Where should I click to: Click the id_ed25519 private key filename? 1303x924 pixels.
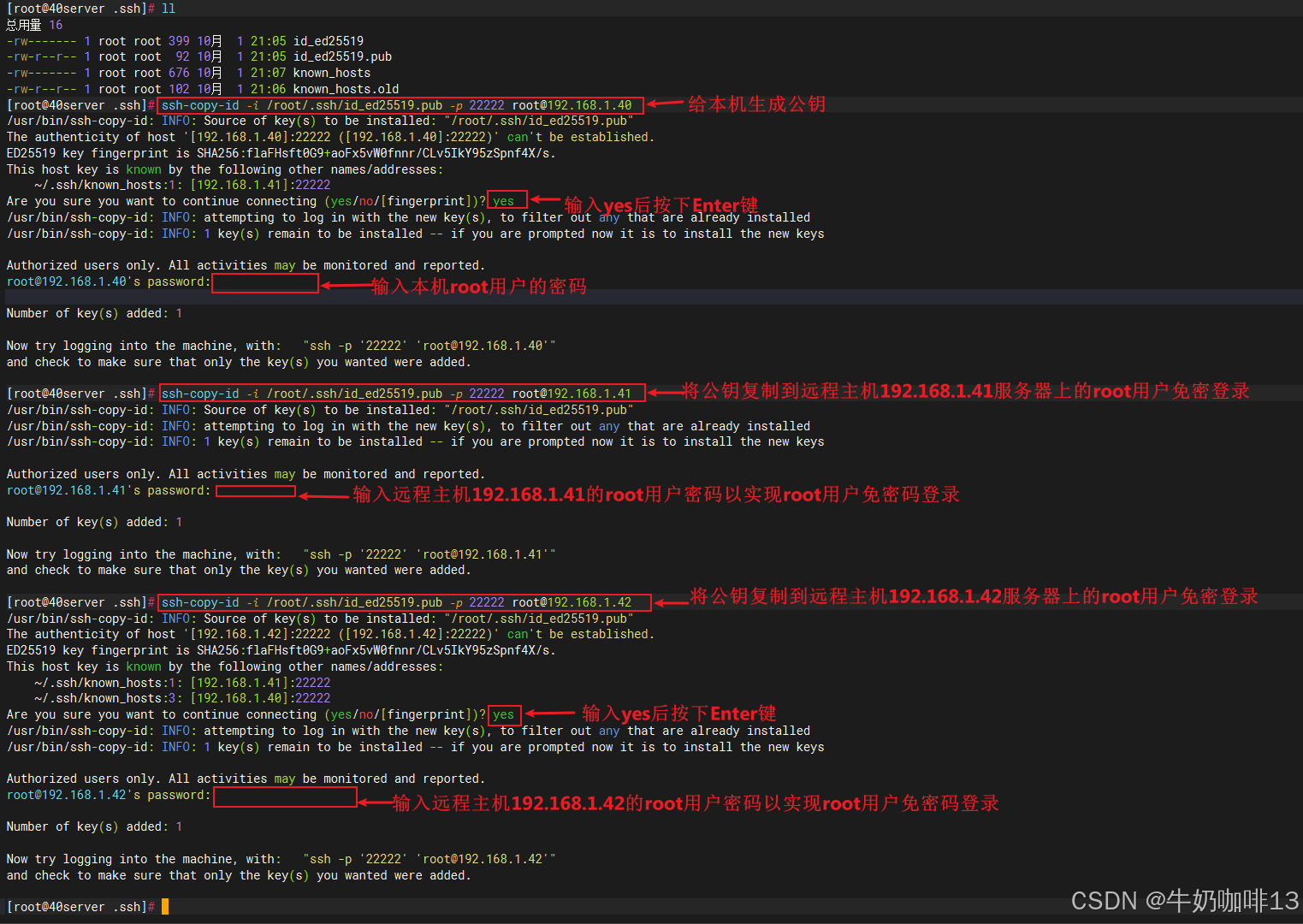[x=328, y=40]
